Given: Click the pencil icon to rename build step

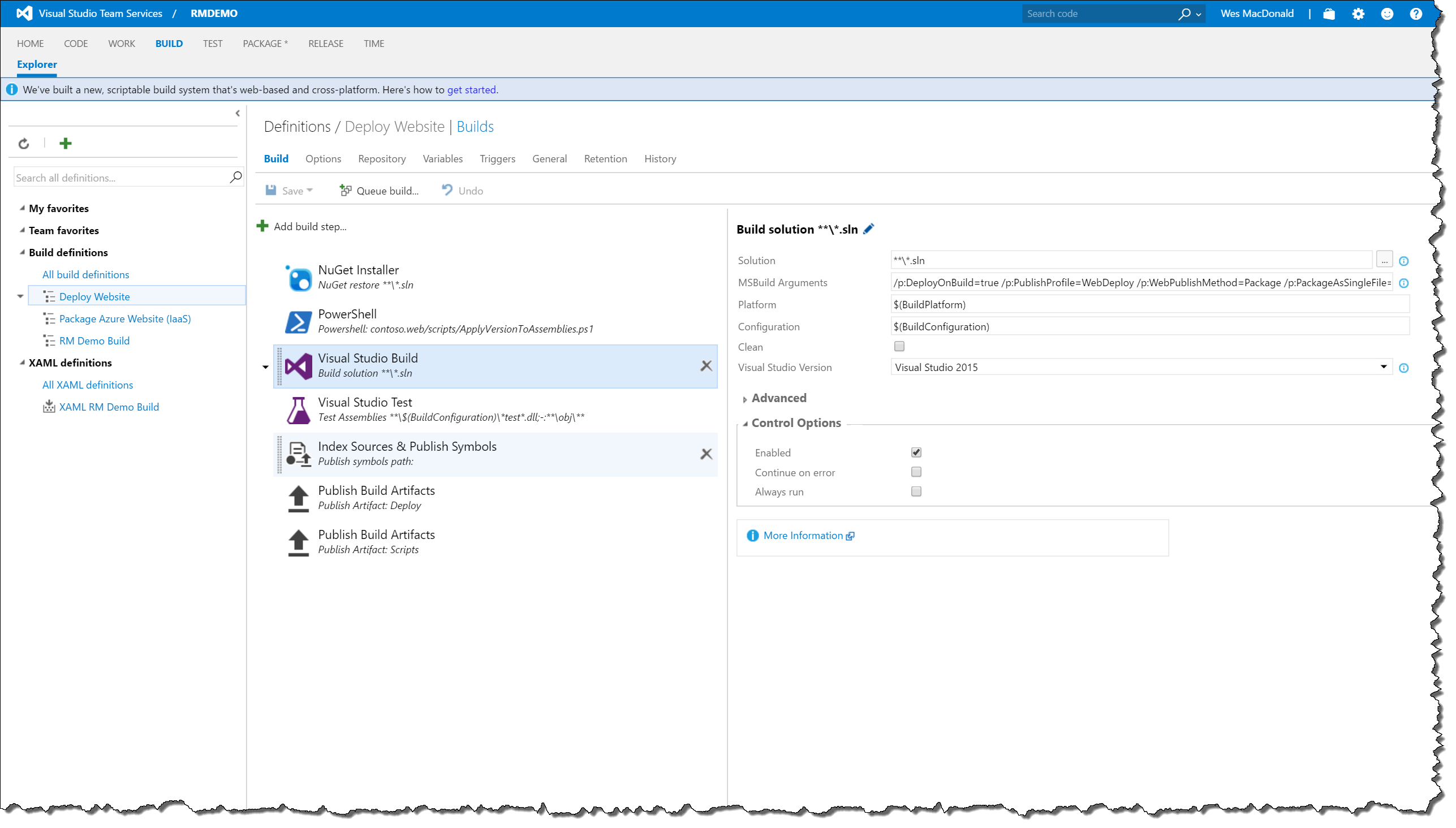Looking at the screenshot, I should (x=868, y=228).
